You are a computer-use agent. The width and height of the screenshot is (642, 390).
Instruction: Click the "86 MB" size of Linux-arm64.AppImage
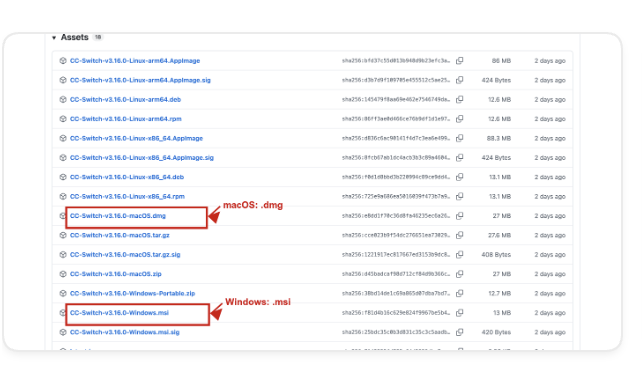(501, 61)
